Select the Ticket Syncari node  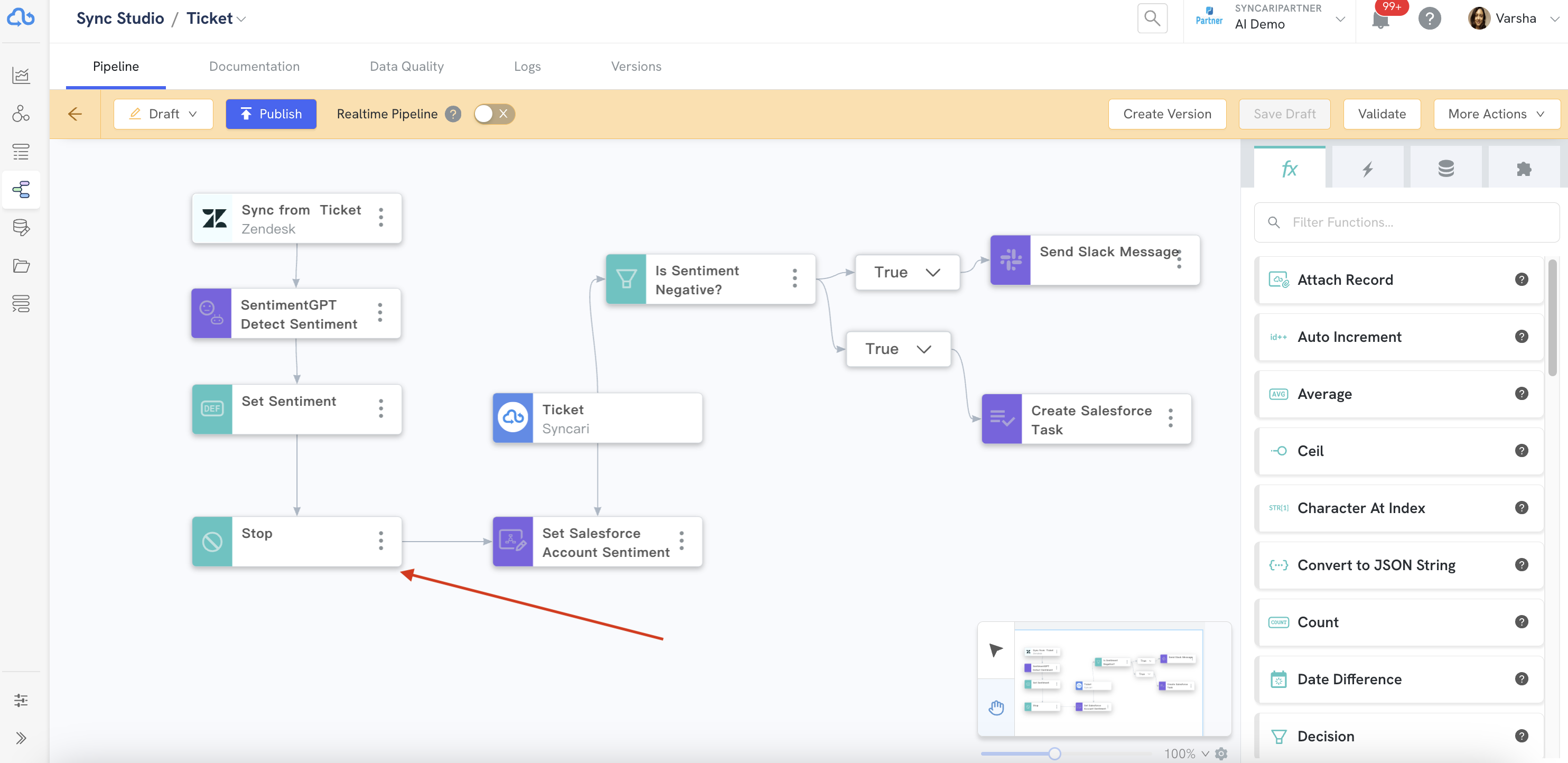point(597,418)
